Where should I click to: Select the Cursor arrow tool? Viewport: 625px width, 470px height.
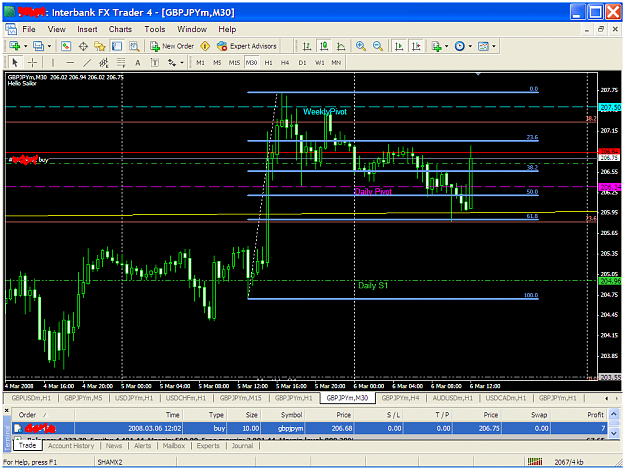pos(15,63)
